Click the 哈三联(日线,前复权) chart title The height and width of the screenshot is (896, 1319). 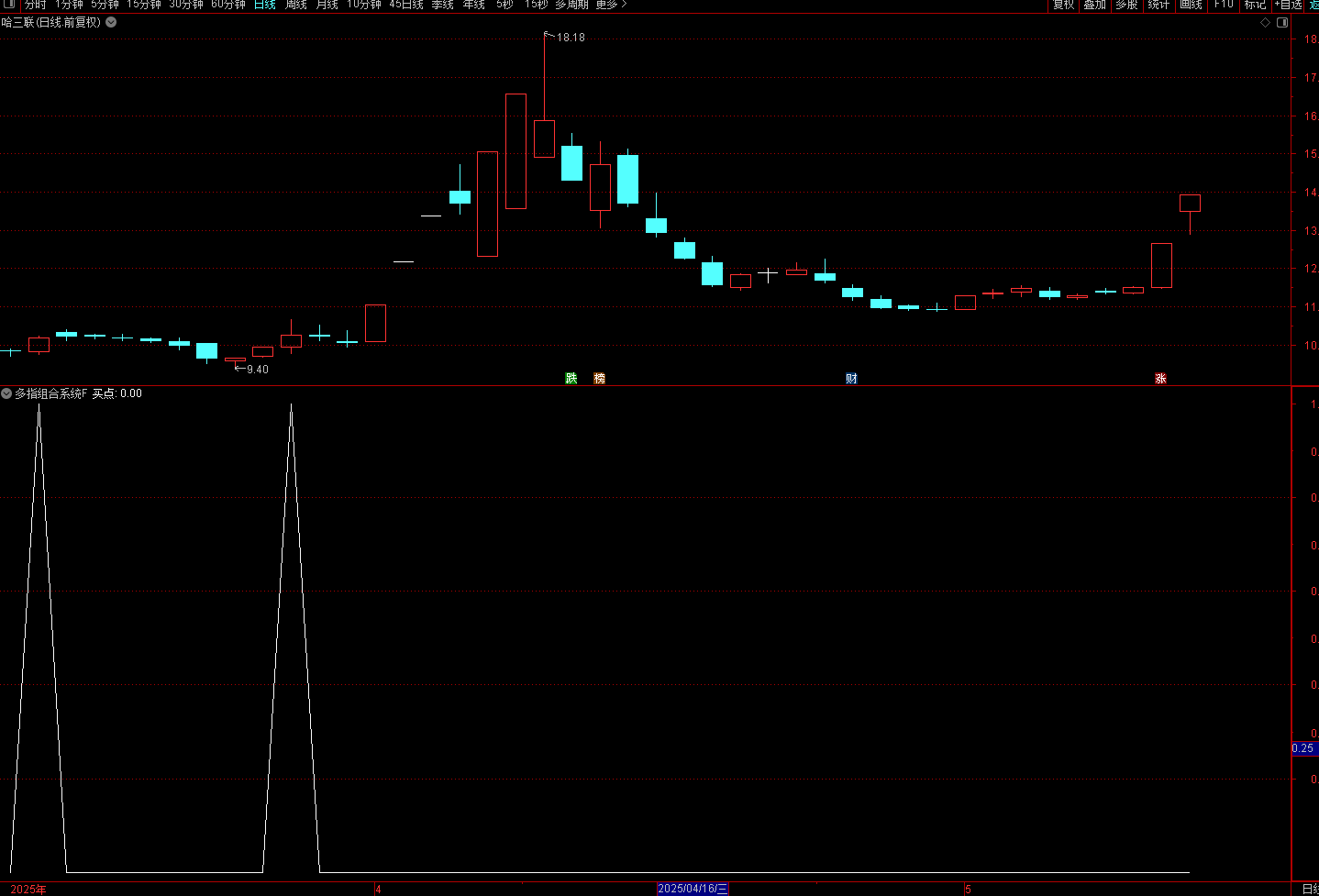tap(51, 22)
